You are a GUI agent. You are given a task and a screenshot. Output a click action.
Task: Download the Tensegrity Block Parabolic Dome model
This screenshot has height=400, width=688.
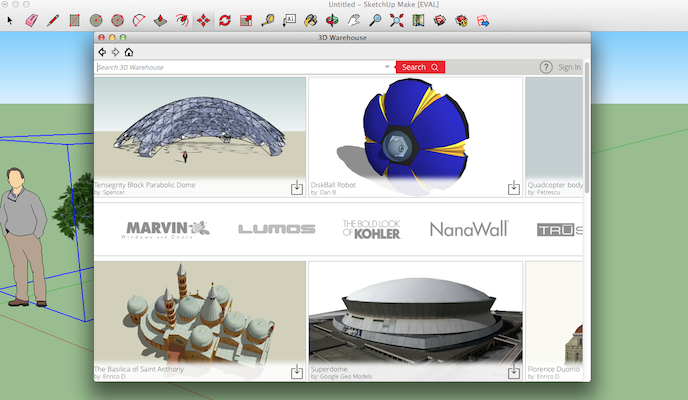(297, 187)
